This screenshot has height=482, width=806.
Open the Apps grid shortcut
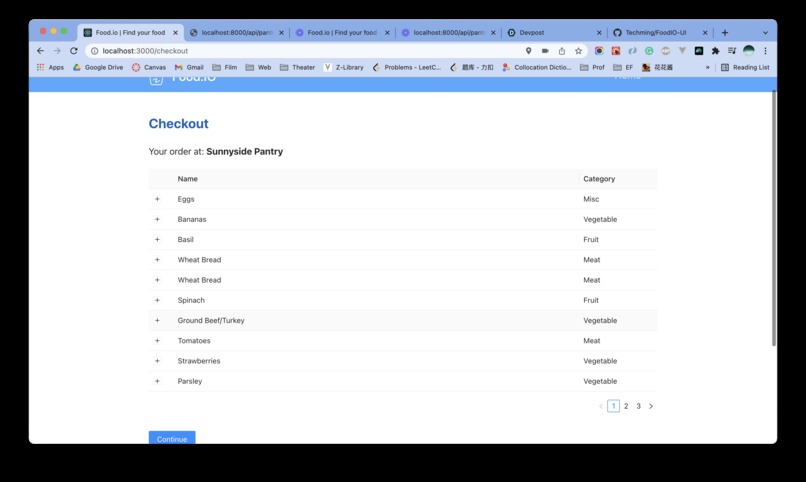click(x=50, y=67)
